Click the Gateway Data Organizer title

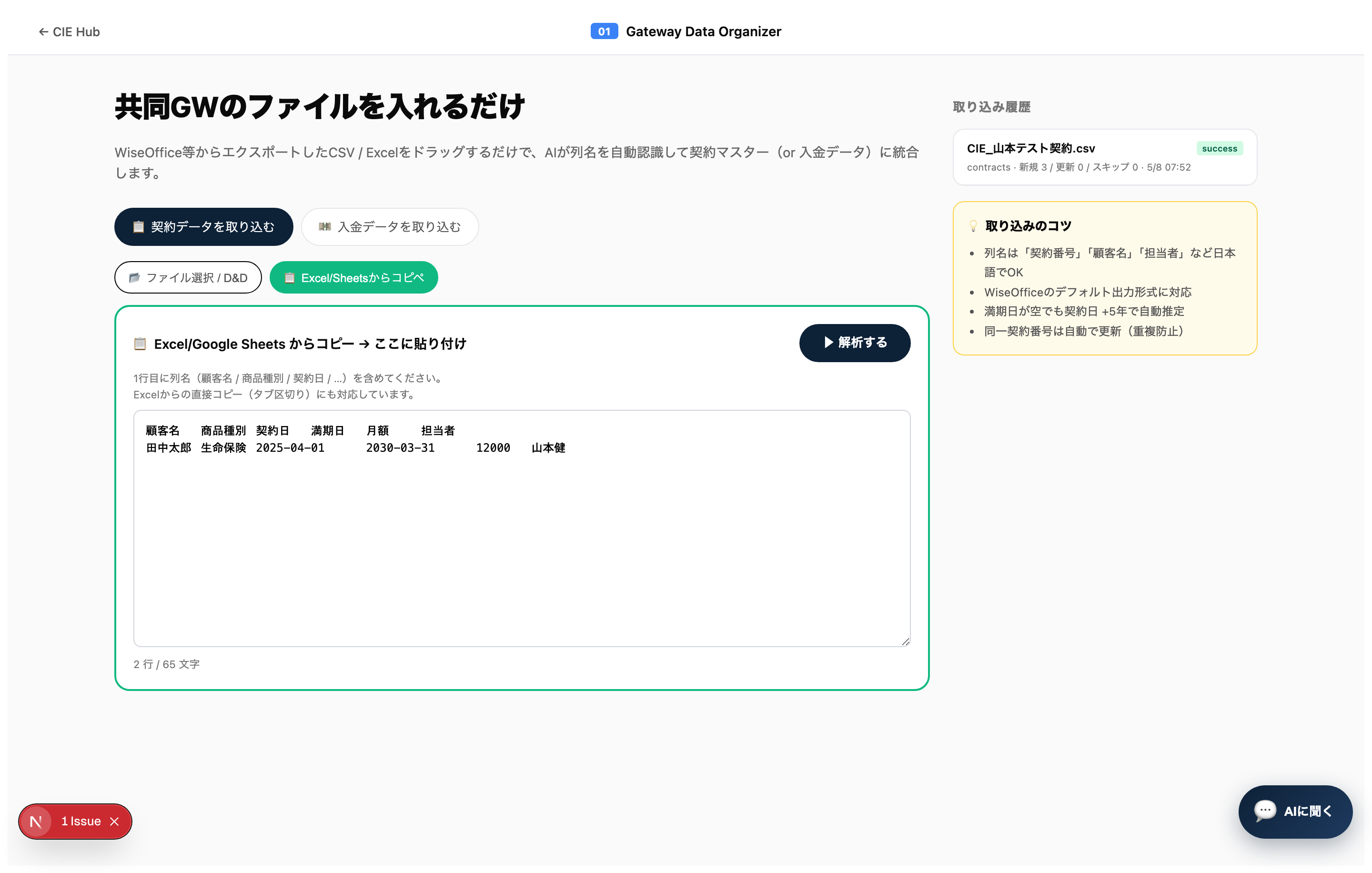703,31
